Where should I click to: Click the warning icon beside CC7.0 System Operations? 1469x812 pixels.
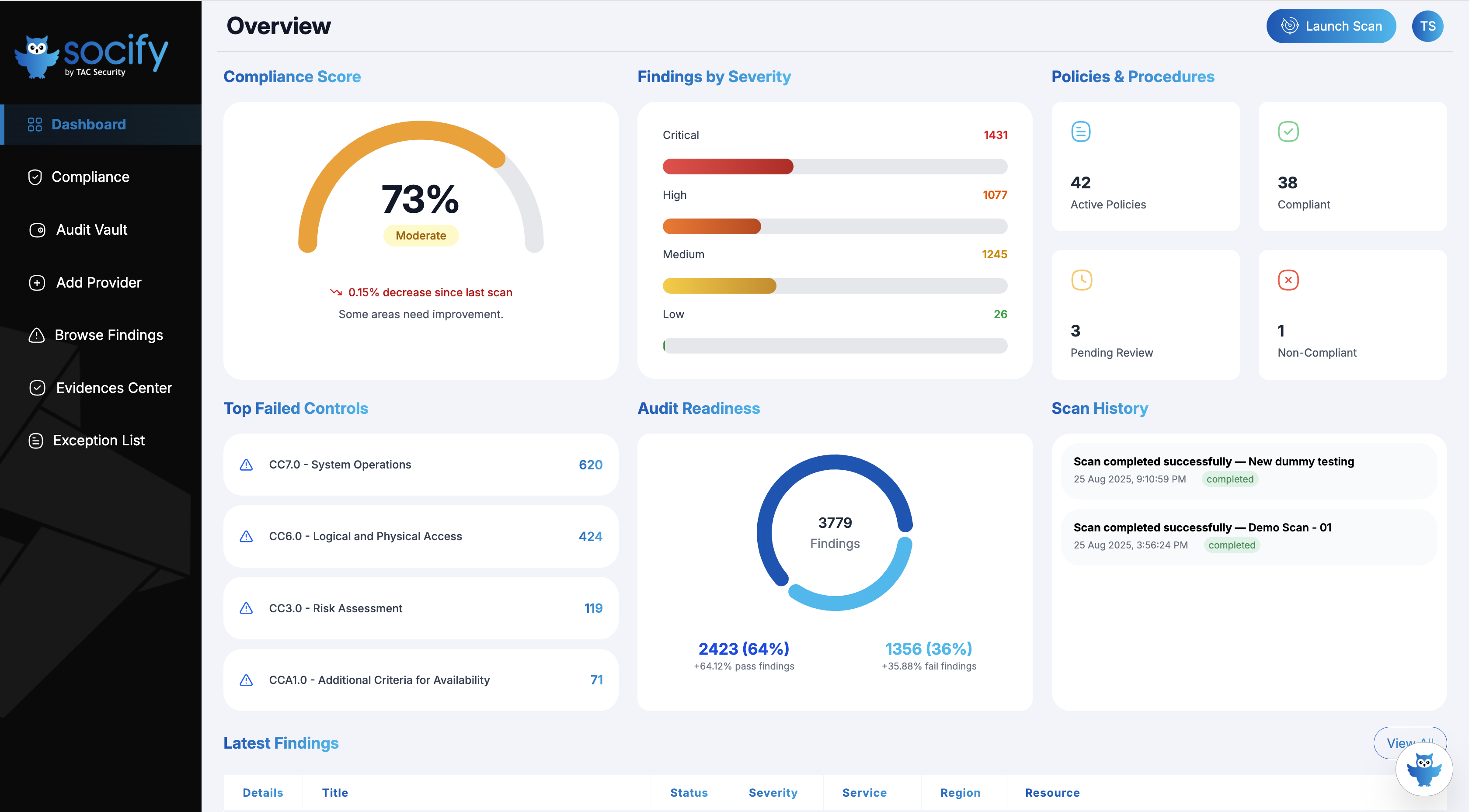click(246, 465)
